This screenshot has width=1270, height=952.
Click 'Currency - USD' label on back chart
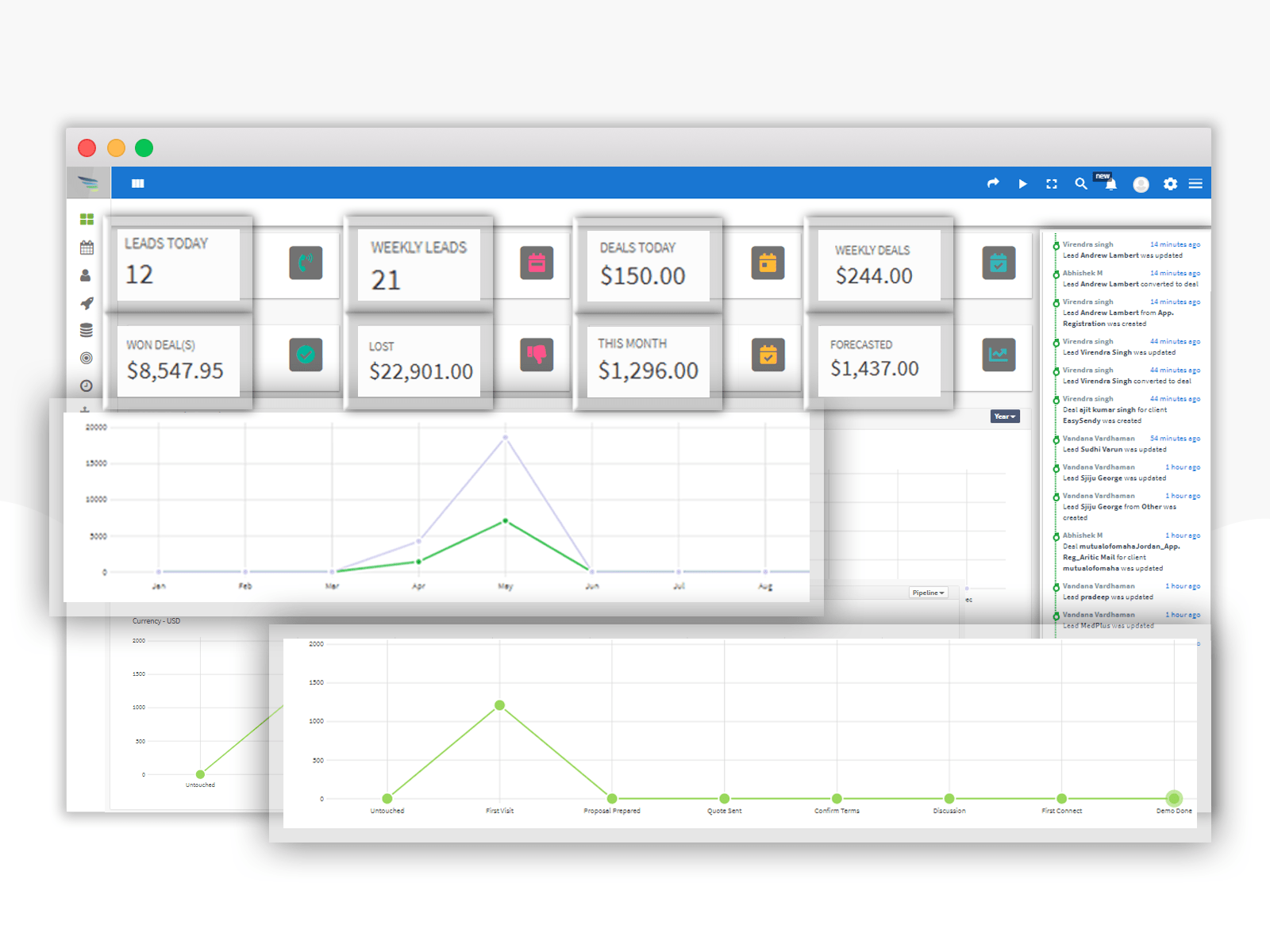click(156, 621)
